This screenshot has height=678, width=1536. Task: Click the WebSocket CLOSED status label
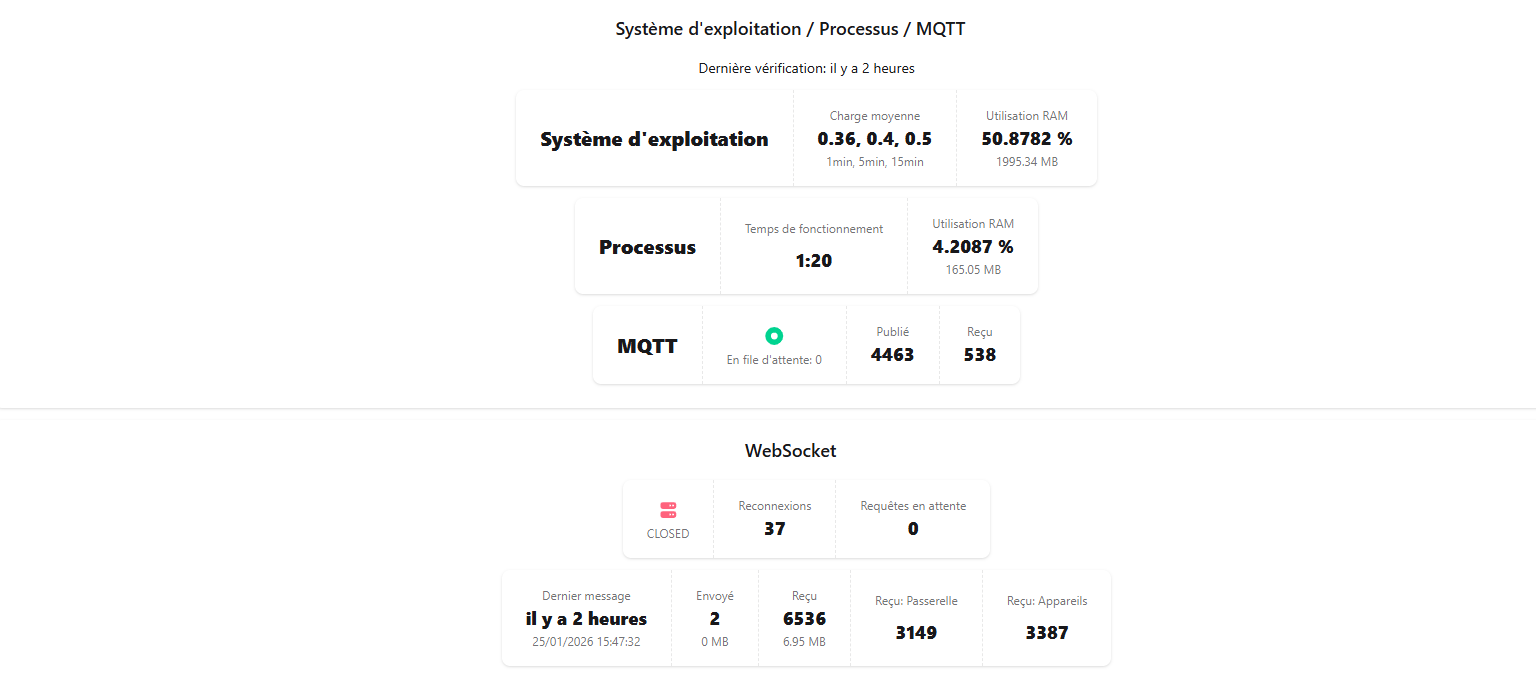click(x=668, y=534)
